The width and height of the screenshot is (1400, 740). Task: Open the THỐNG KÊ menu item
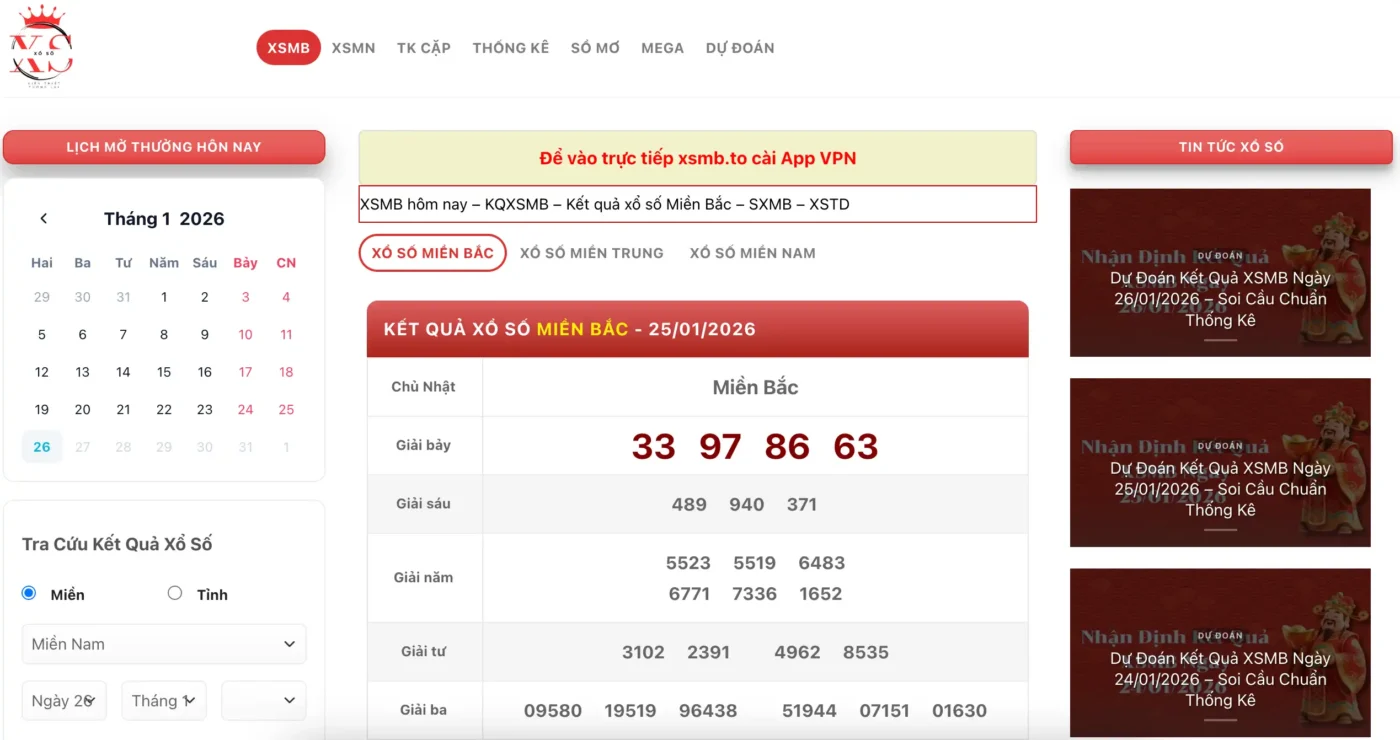511,48
